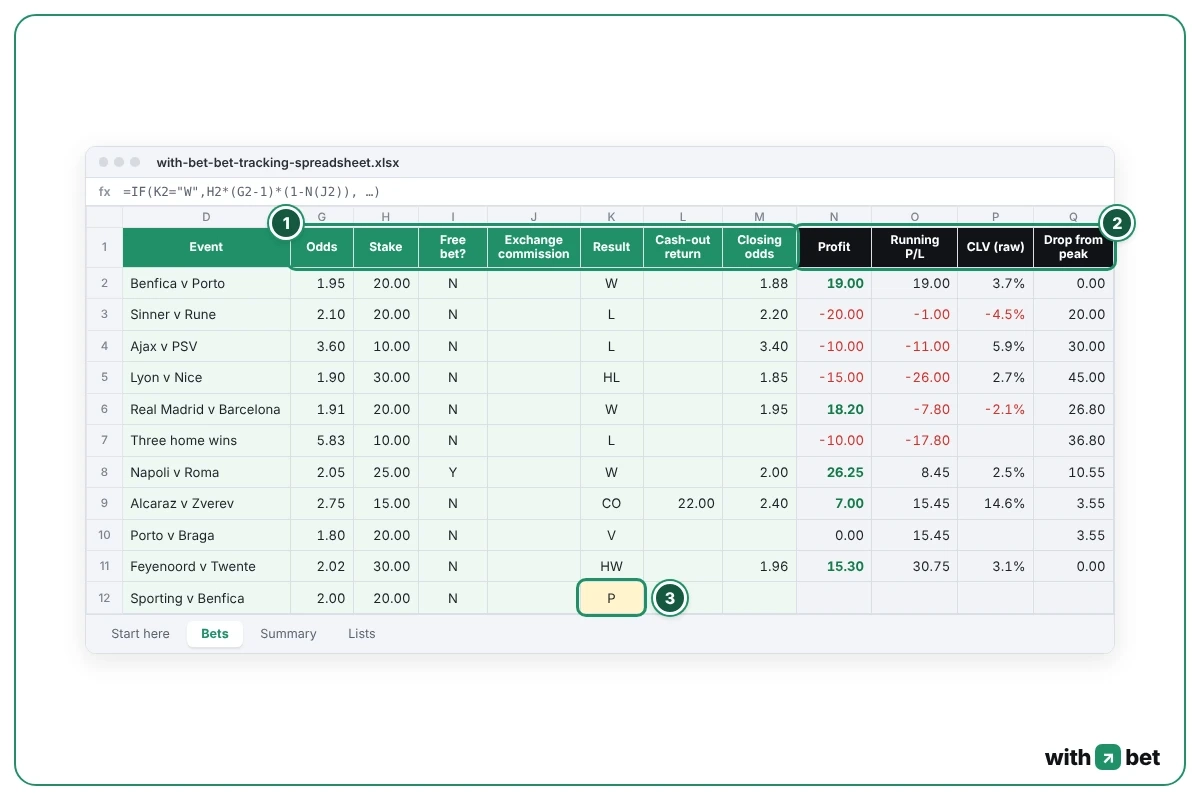
Task: Click the 18.20 profit cell
Action: click(834, 409)
